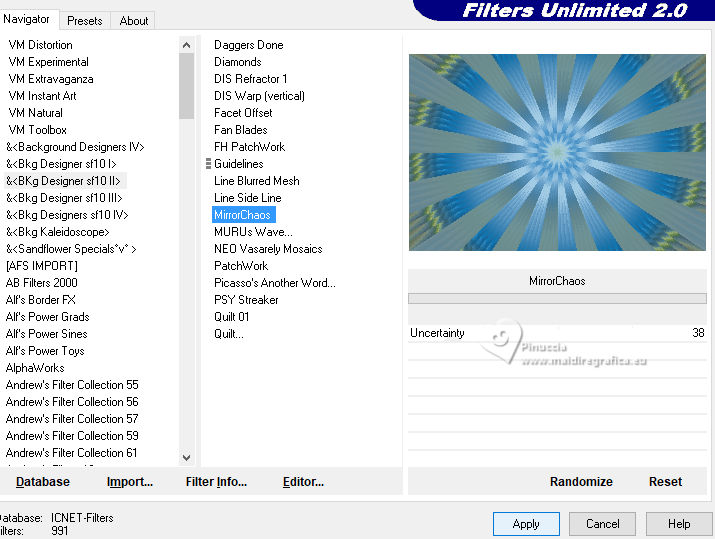Choose the MURUs Wave... filter

point(254,232)
